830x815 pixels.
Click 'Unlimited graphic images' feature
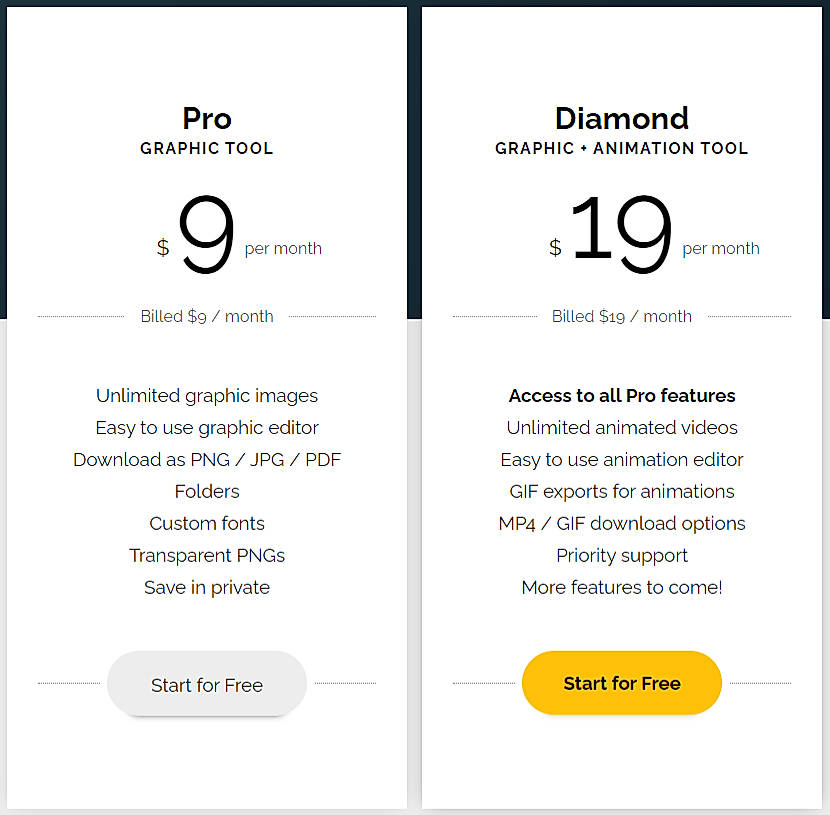pyautogui.click(x=206, y=395)
